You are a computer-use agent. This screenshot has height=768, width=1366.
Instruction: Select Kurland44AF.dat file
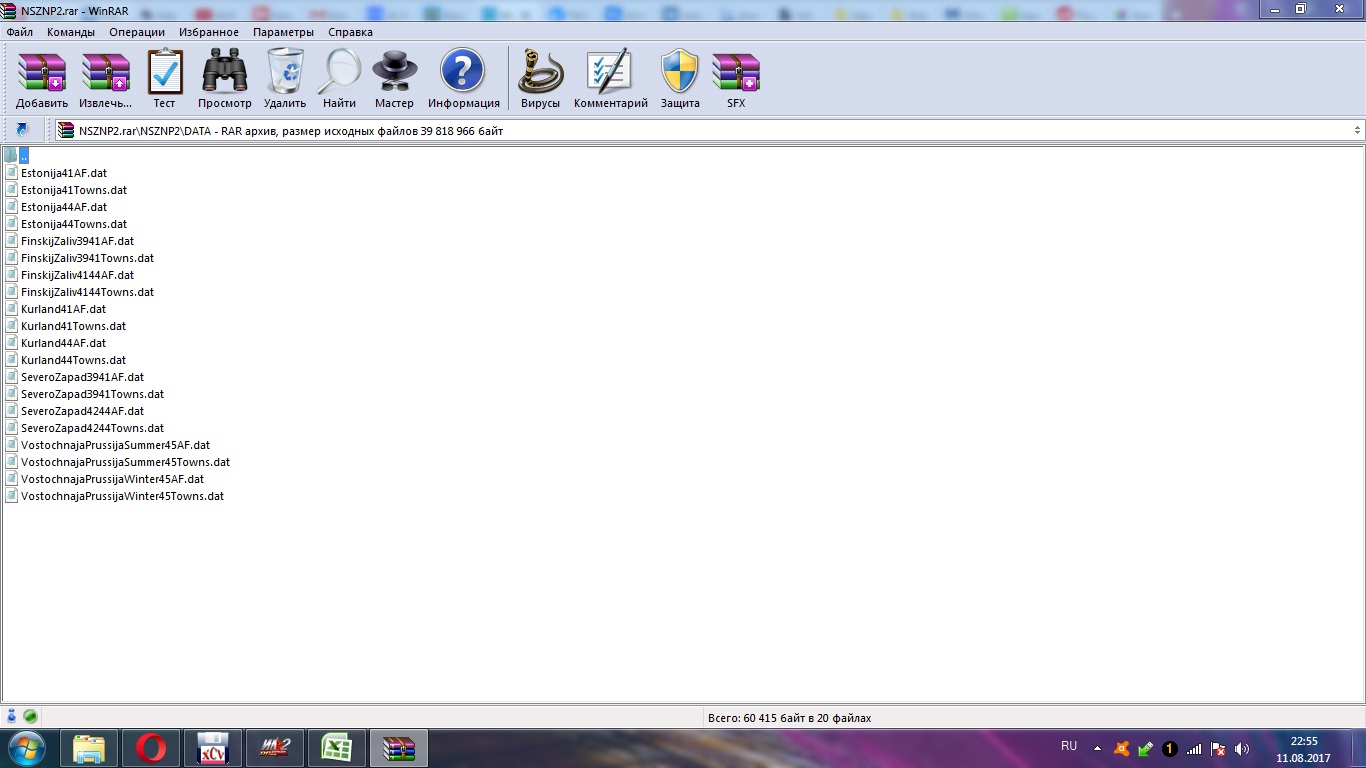pyautogui.click(x=63, y=343)
